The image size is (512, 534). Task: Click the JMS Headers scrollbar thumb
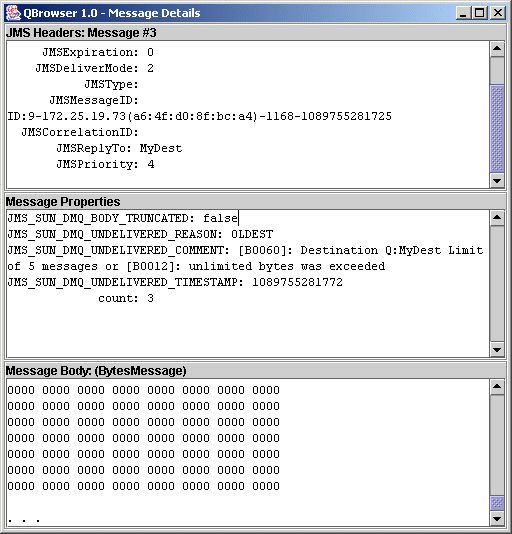tap(497, 128)
